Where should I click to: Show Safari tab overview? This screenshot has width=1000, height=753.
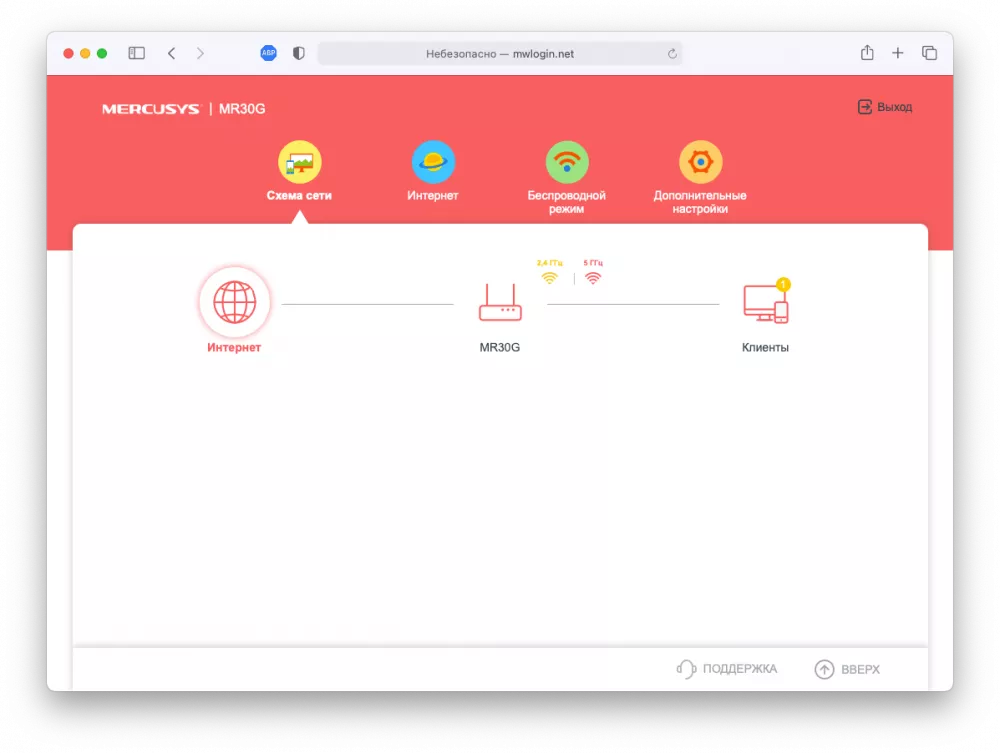tap(929, 53)
